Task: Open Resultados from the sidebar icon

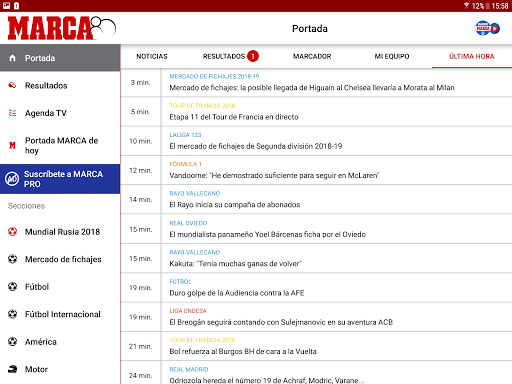Action: tap(12, 85)
